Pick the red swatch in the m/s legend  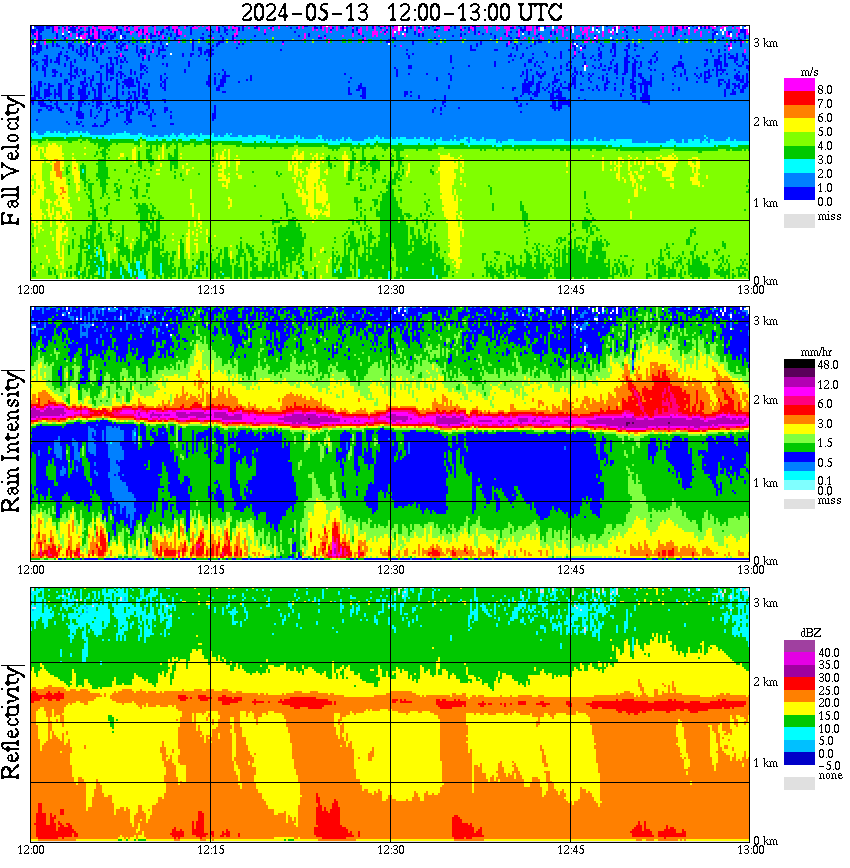click(799, 99)
